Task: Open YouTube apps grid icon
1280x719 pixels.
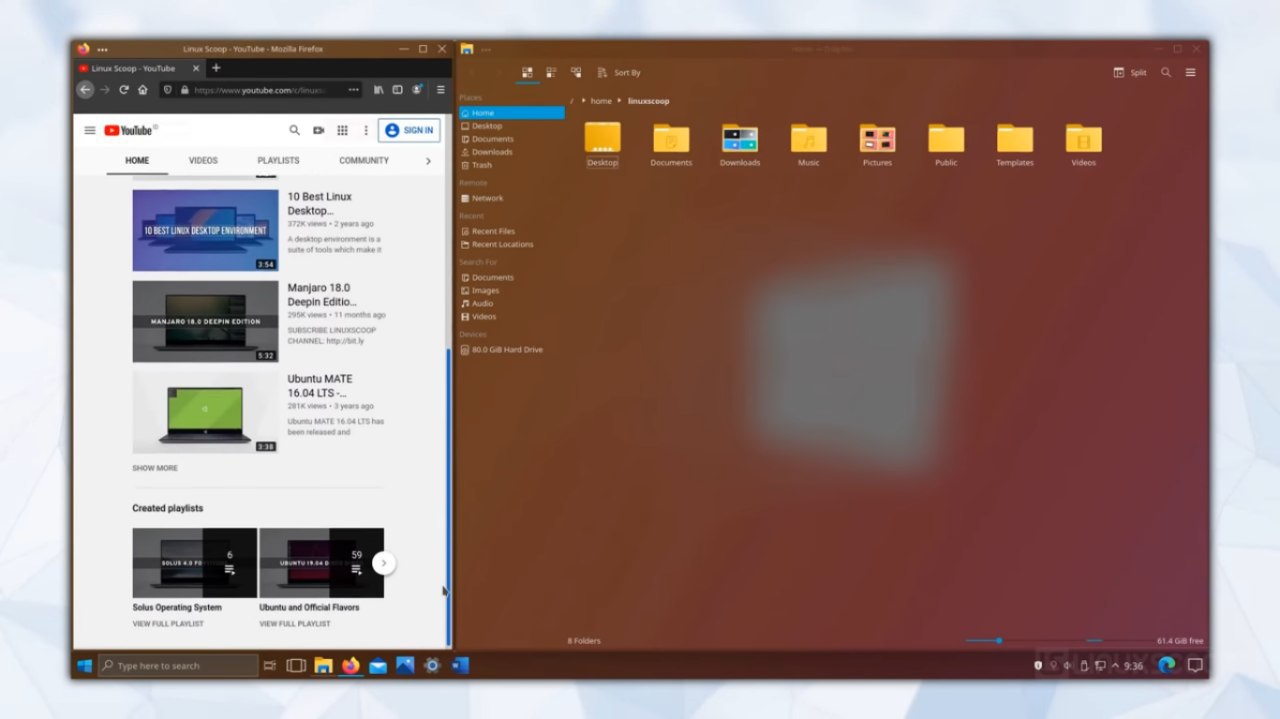Action: (342, 130)
